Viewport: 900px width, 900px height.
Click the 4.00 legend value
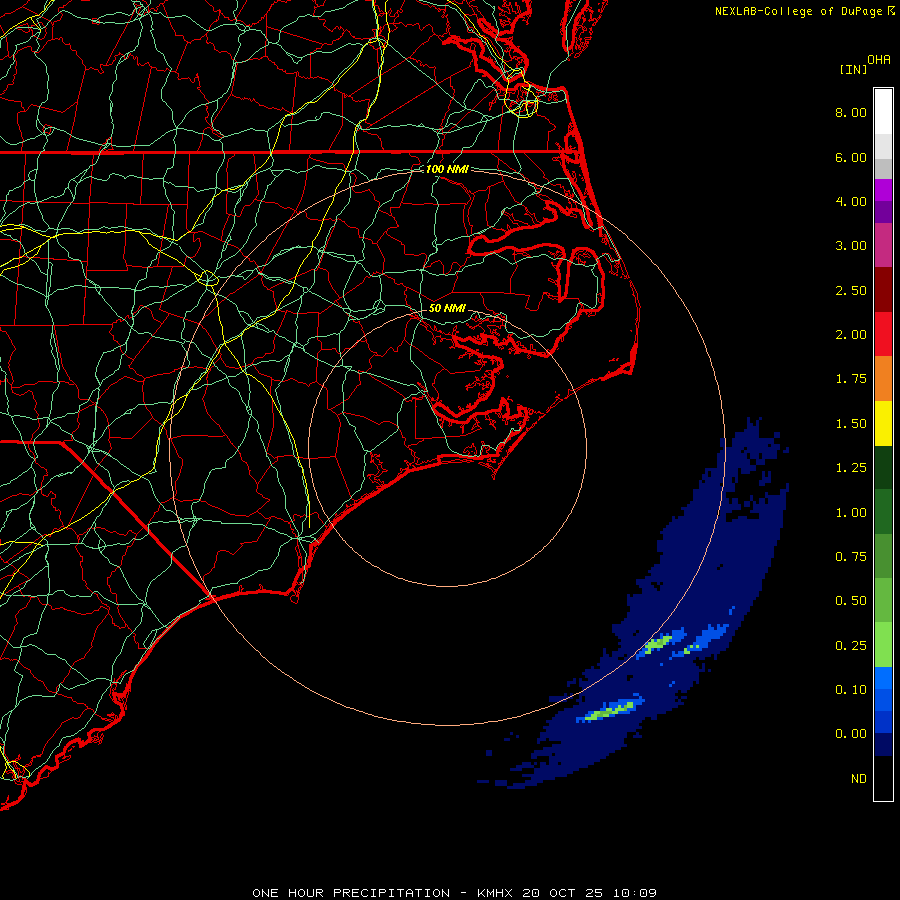pyautogui.click(x=851, y=201)
